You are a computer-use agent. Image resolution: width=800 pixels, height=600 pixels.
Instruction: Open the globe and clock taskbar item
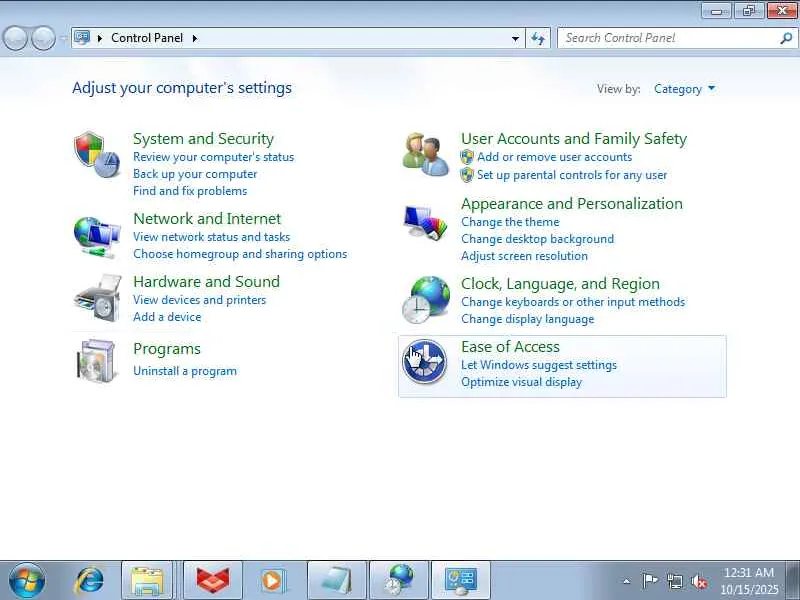(399, 581)
